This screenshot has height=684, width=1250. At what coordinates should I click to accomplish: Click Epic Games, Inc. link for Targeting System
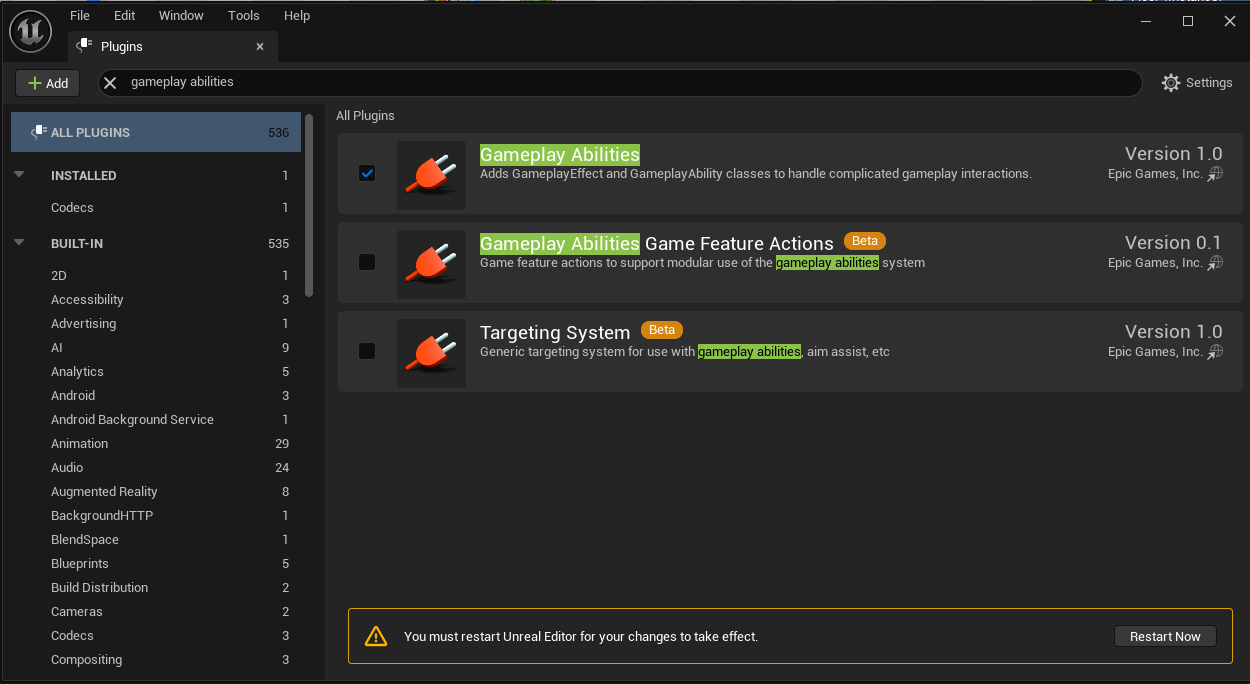[1155, 352]
